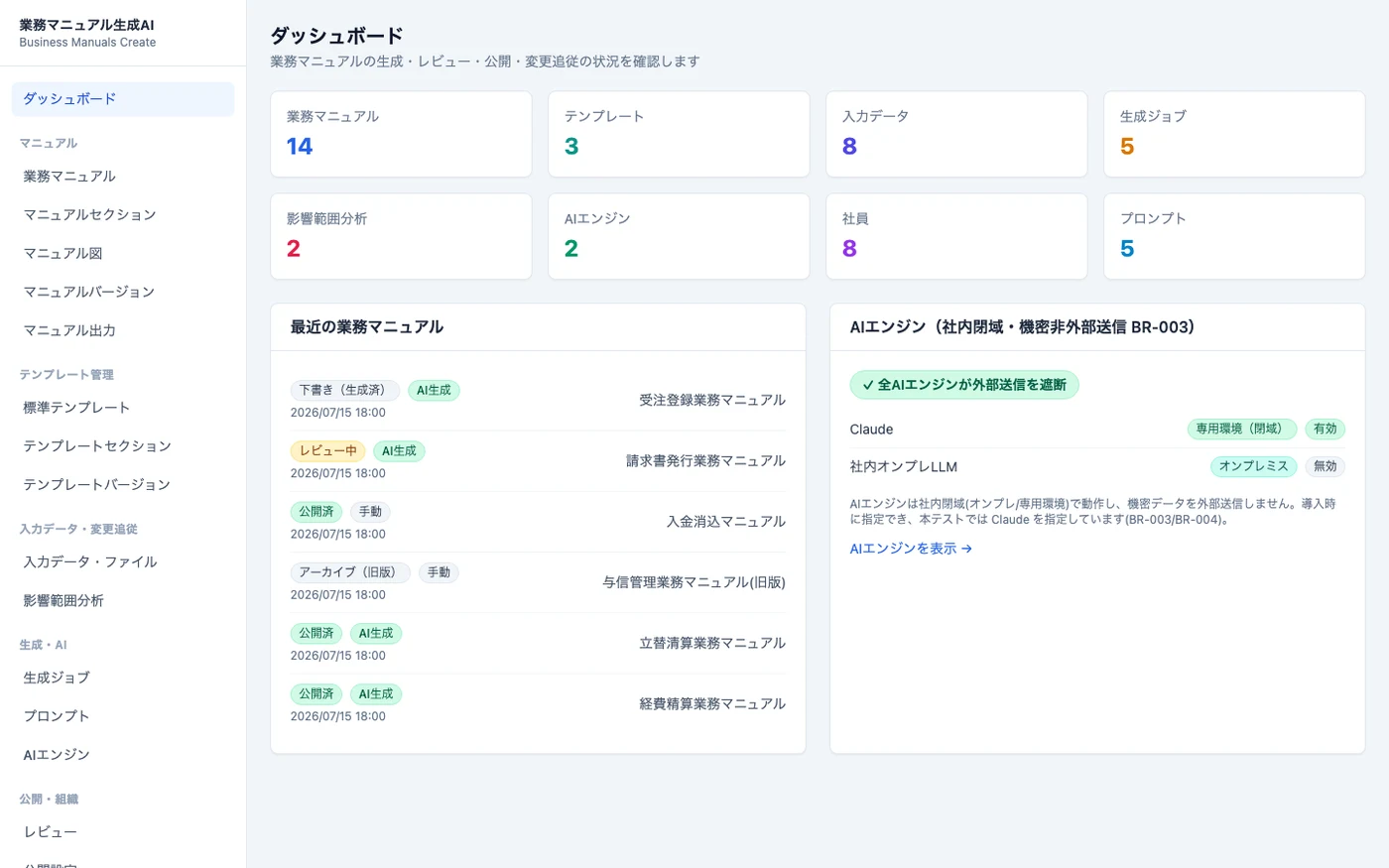The width and height of the screenshot is (1389, 868).
Task: Open the 生成ジョブ stat card showing 5
Action: 1234,135
